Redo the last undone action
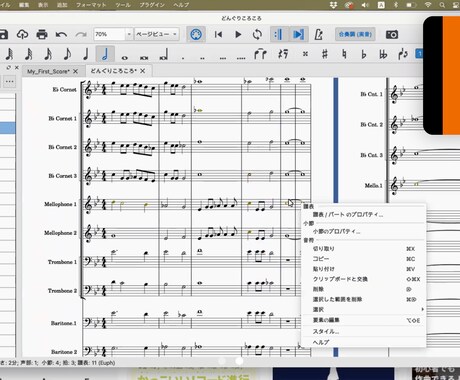The width and height of the screenshot is (460, 380). 81,34
